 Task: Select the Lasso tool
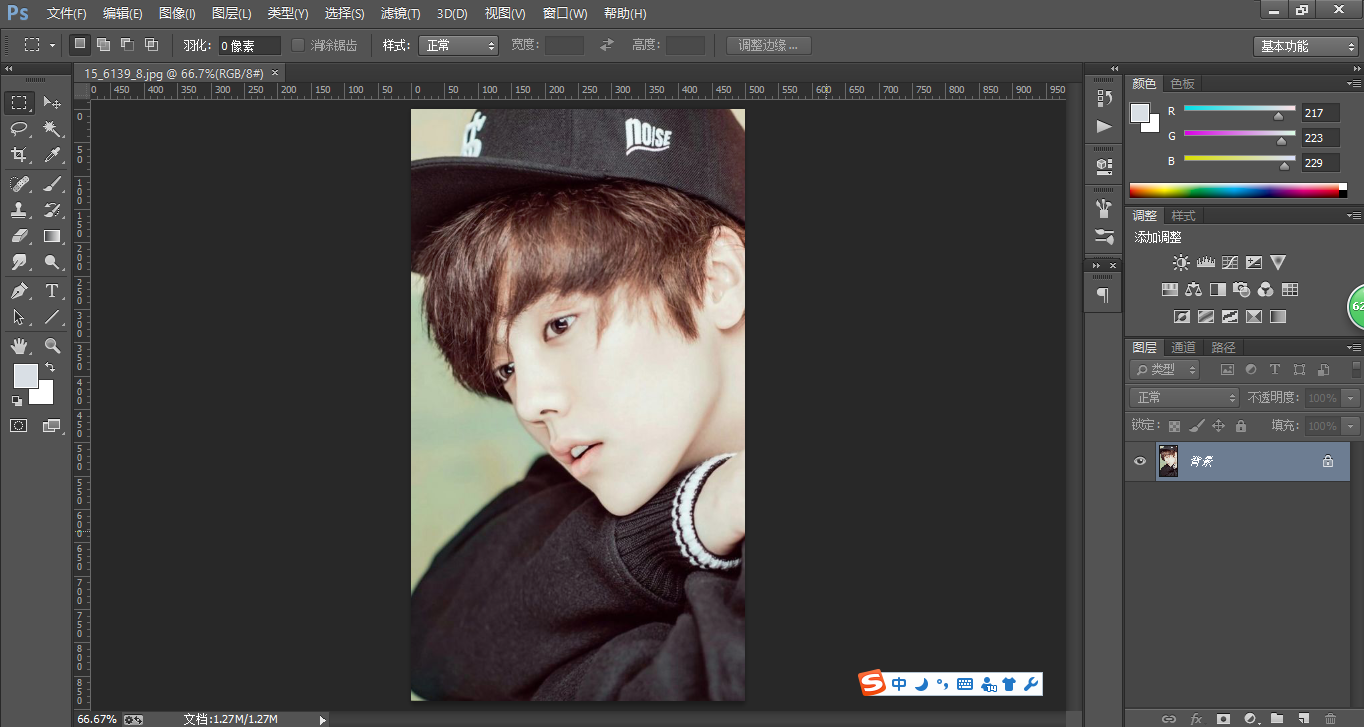19,129
